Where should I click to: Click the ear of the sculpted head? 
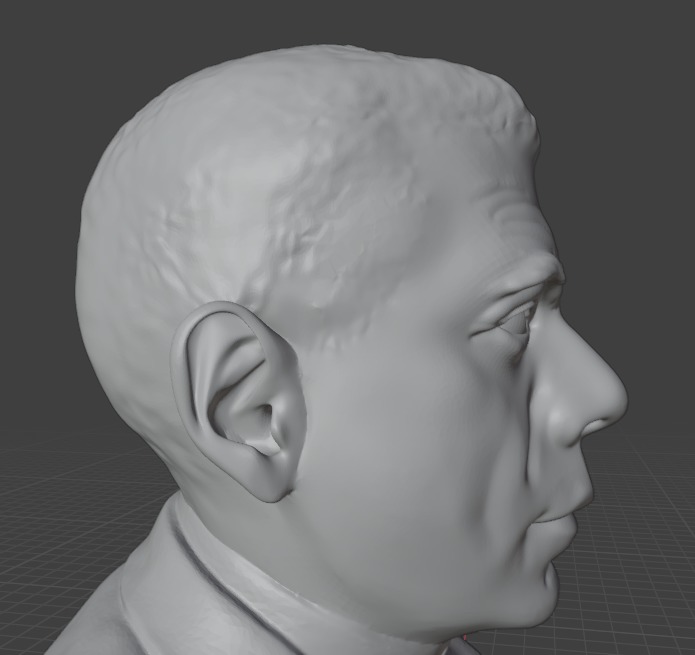click(238, 401)
